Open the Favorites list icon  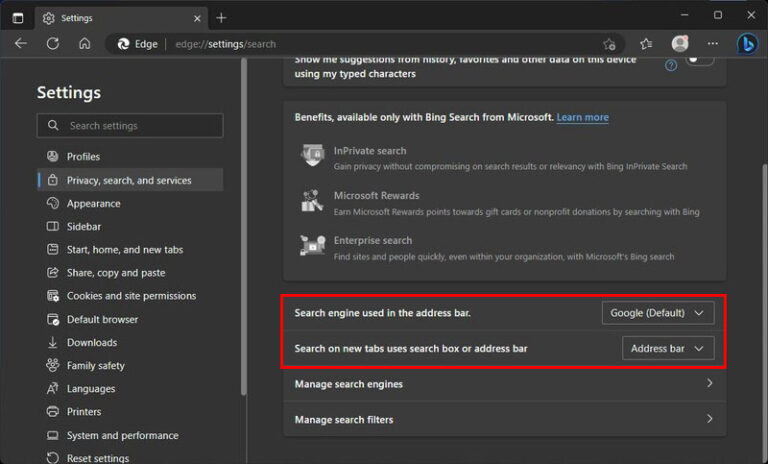[x=646, y=44]
